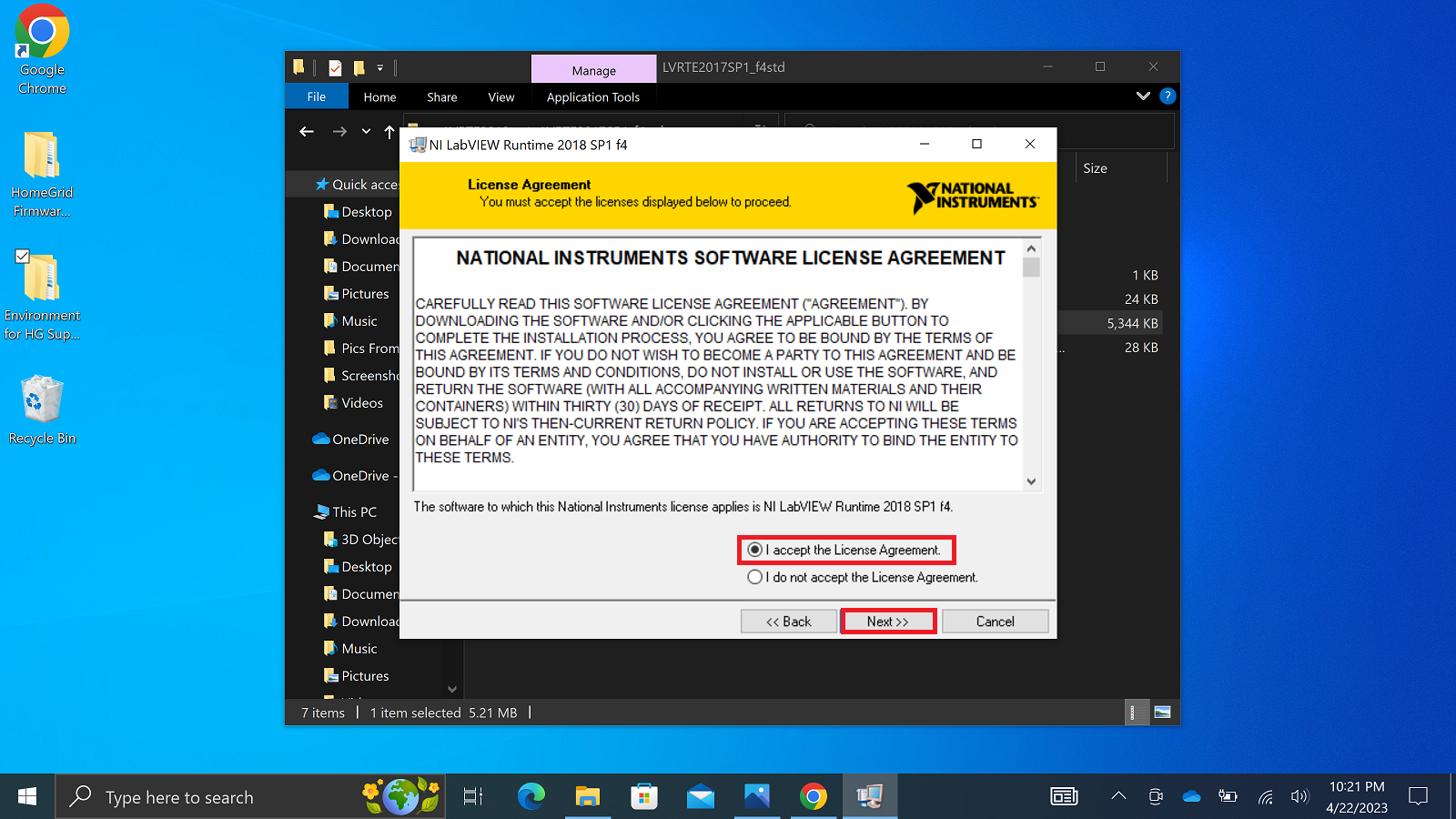Cancel the LabVIEW Runtime installer

[995, 622]
